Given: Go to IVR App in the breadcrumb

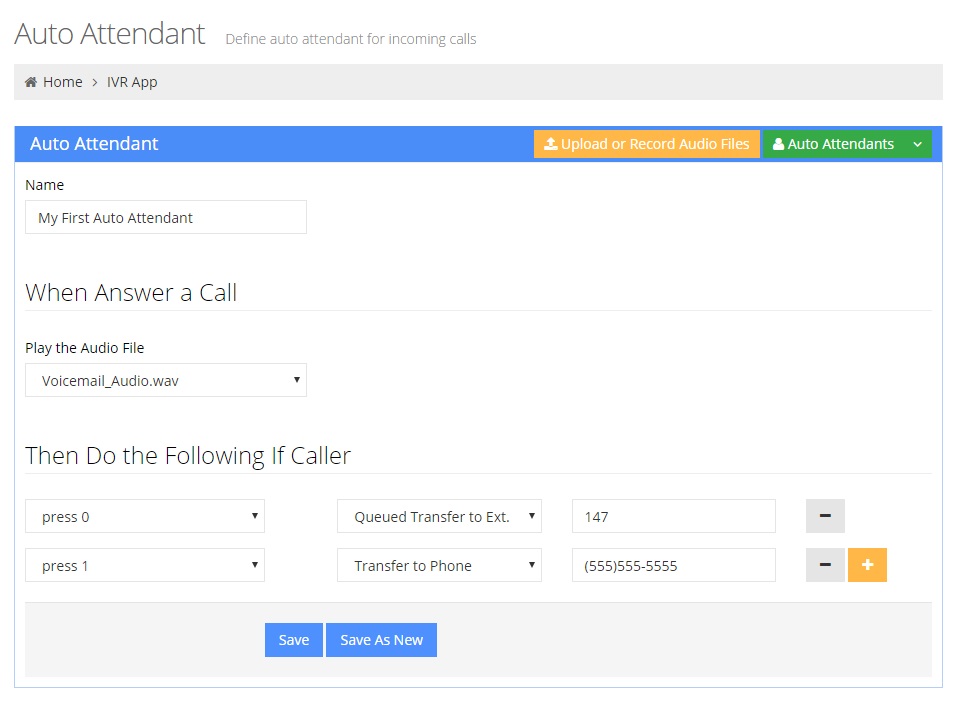Looking at the screenshot, I should (132, 82).
